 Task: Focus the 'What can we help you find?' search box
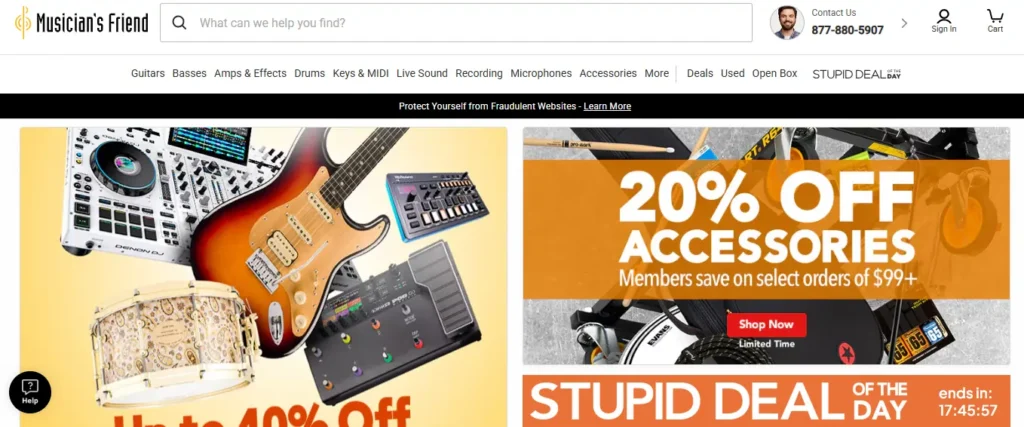456,23
